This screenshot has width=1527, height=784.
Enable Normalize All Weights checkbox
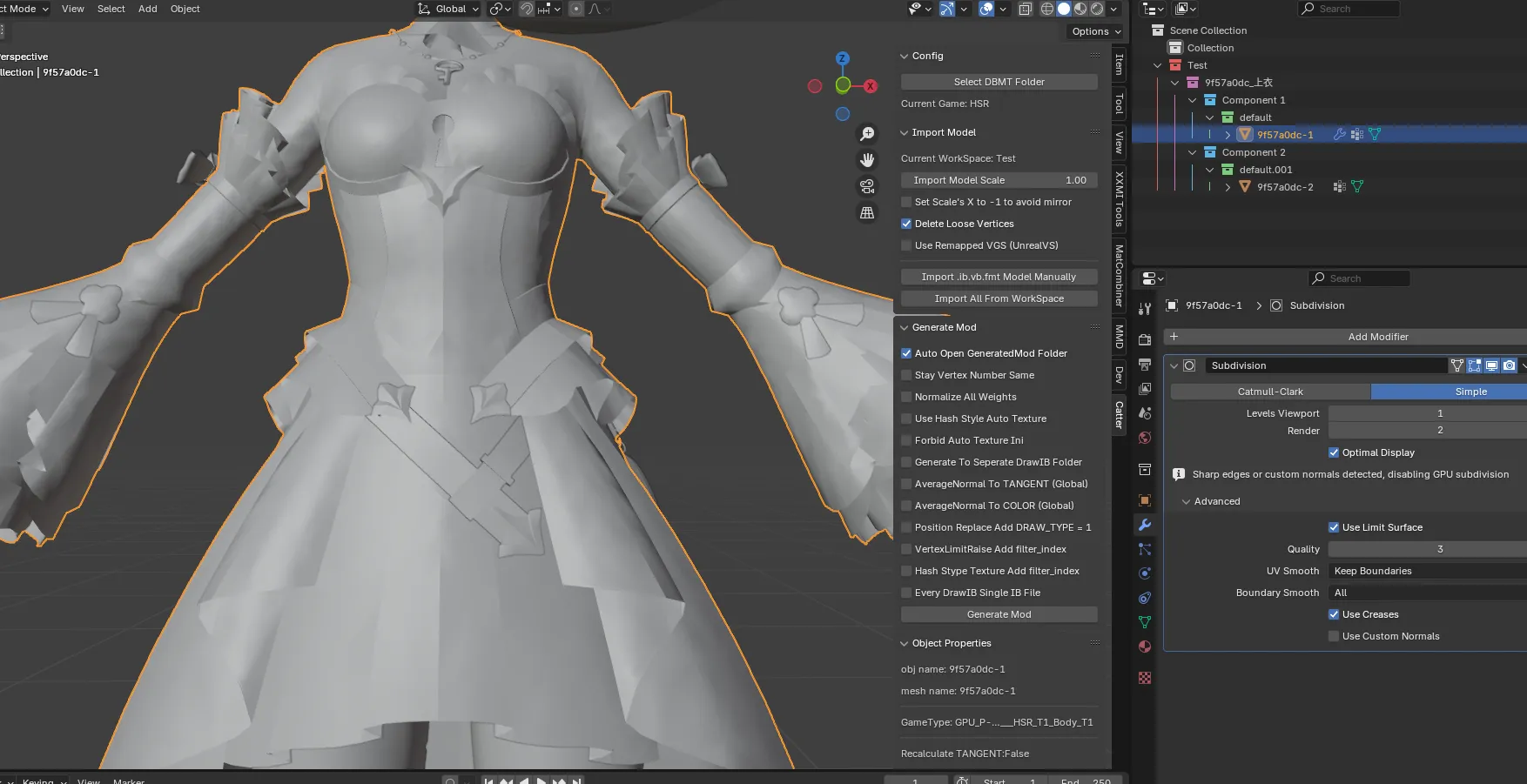[x=906, y=397]
